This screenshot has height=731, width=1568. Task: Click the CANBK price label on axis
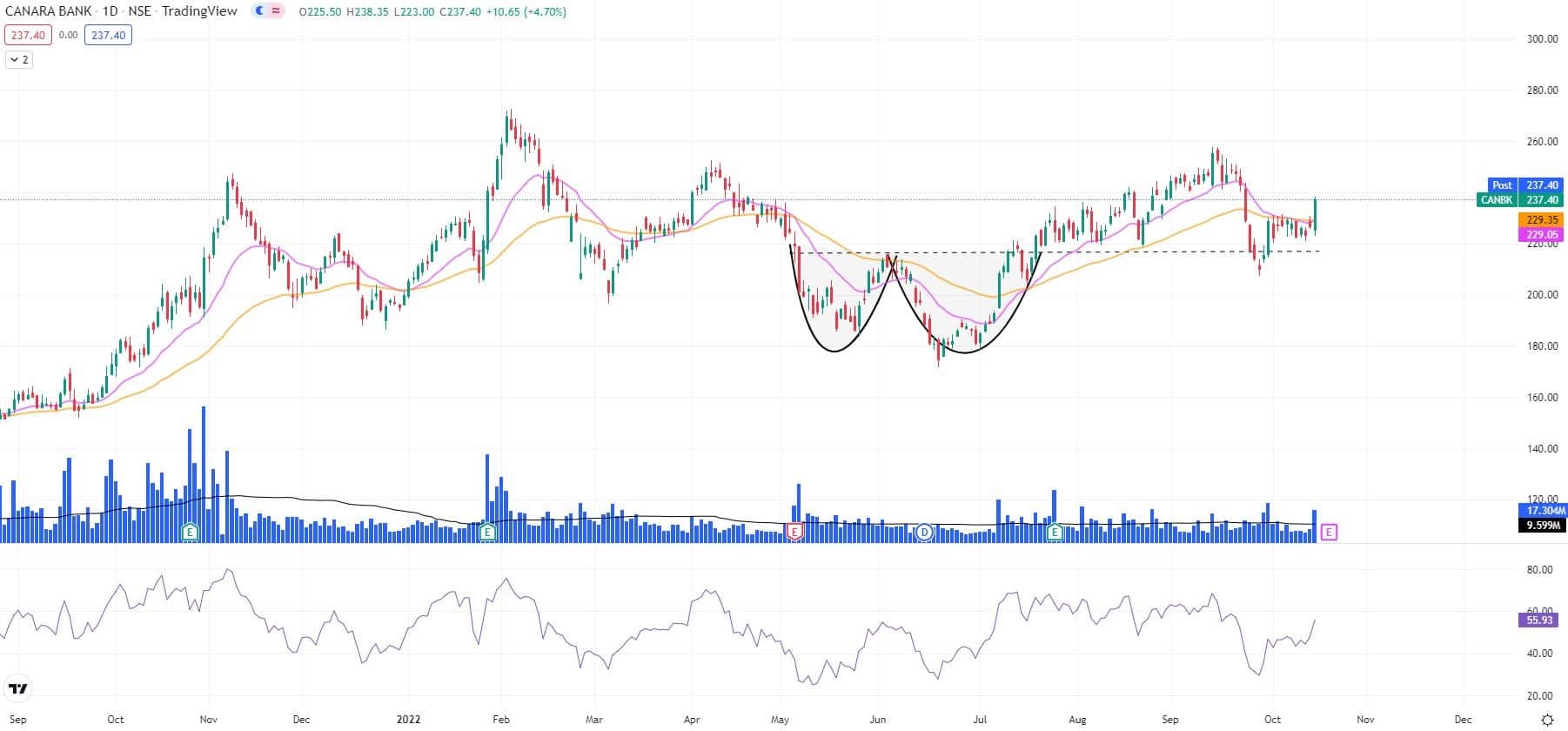point(1520,199)
